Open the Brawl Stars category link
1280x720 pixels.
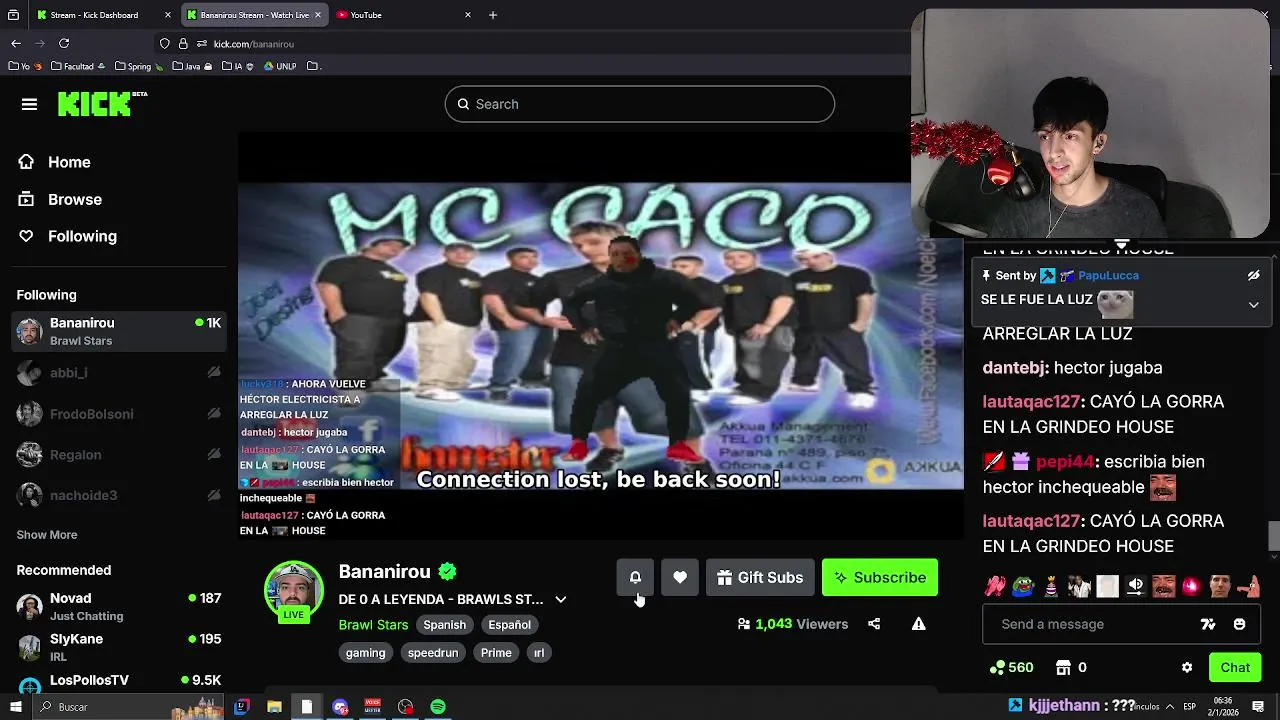(x=373, y=625)
